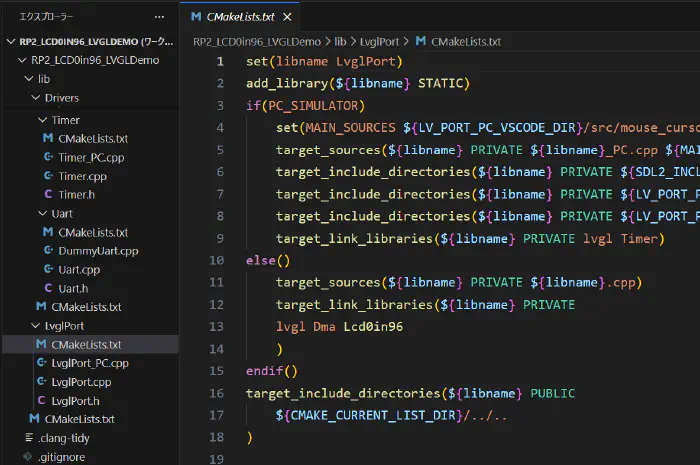Viewport: 700px width, 465px height.
Task: Click the lib segment in the breadcrumb
Action: [342, 41]
